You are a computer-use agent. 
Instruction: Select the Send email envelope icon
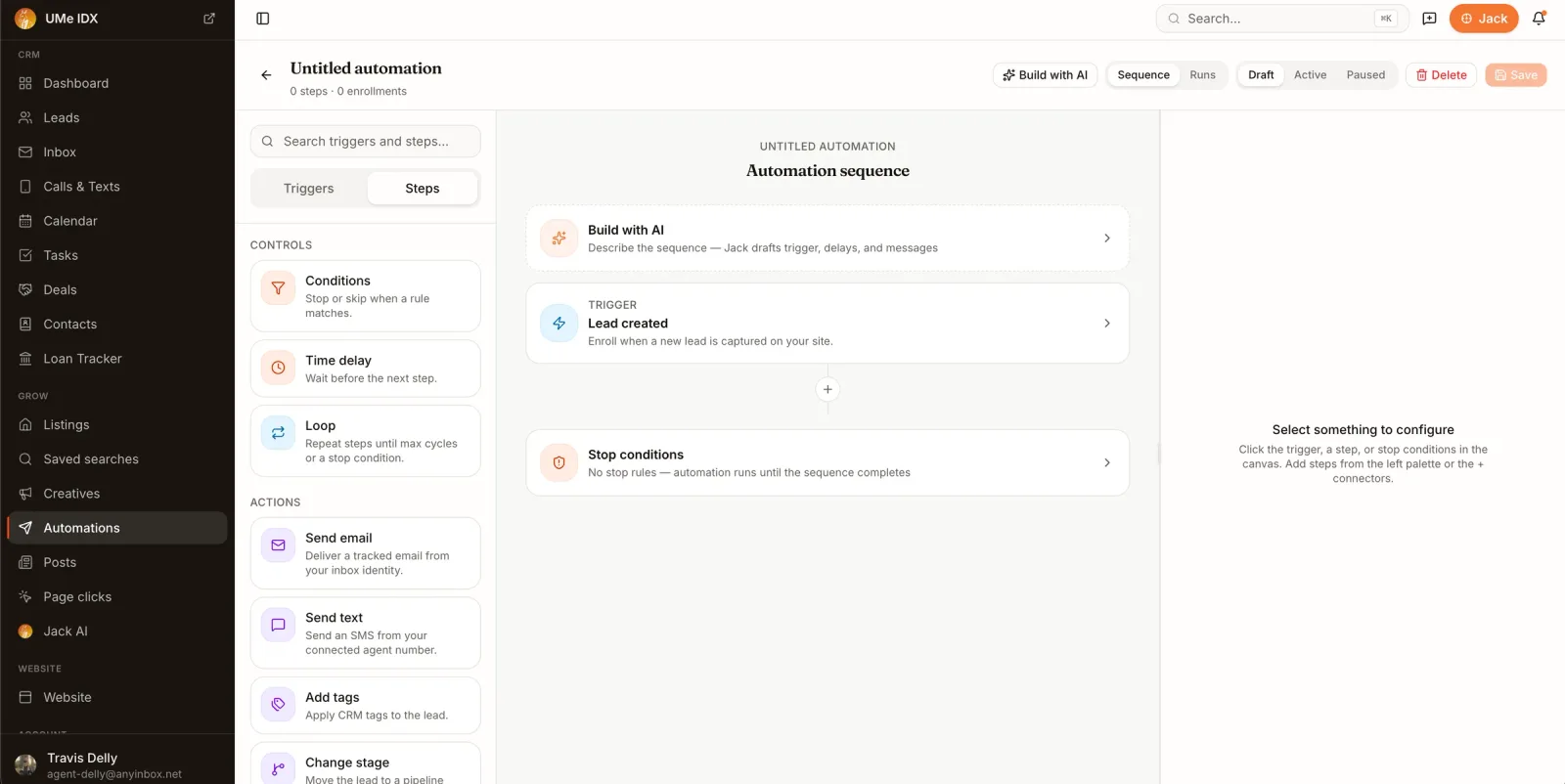click(x=278, y=544)
